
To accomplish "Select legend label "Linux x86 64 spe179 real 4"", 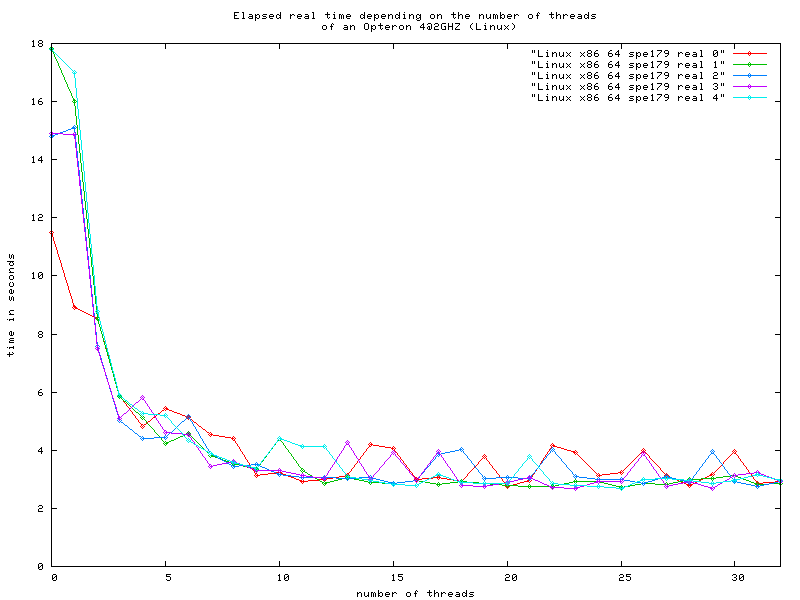I will [x=628, y=97].
